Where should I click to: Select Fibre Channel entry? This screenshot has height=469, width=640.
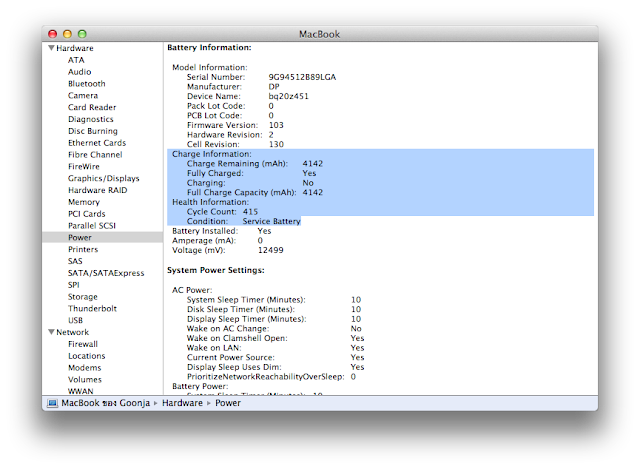click(95, 155)
